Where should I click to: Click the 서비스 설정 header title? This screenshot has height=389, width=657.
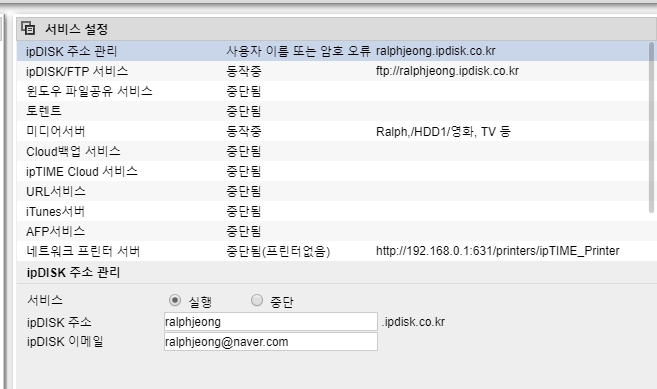pos(77,29)
